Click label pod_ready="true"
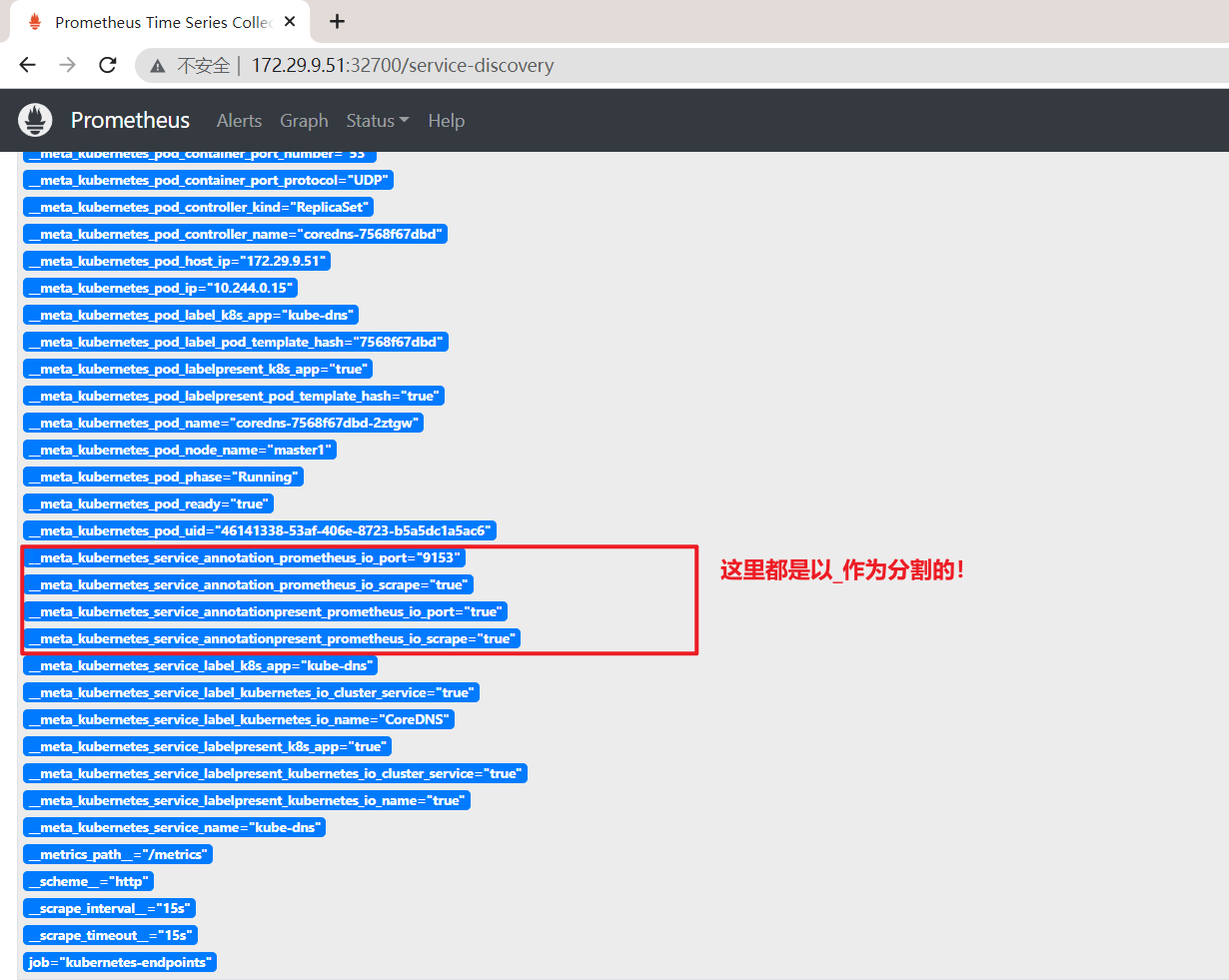This screenshot has width=1229, height=980. click(x=149, y=503)
